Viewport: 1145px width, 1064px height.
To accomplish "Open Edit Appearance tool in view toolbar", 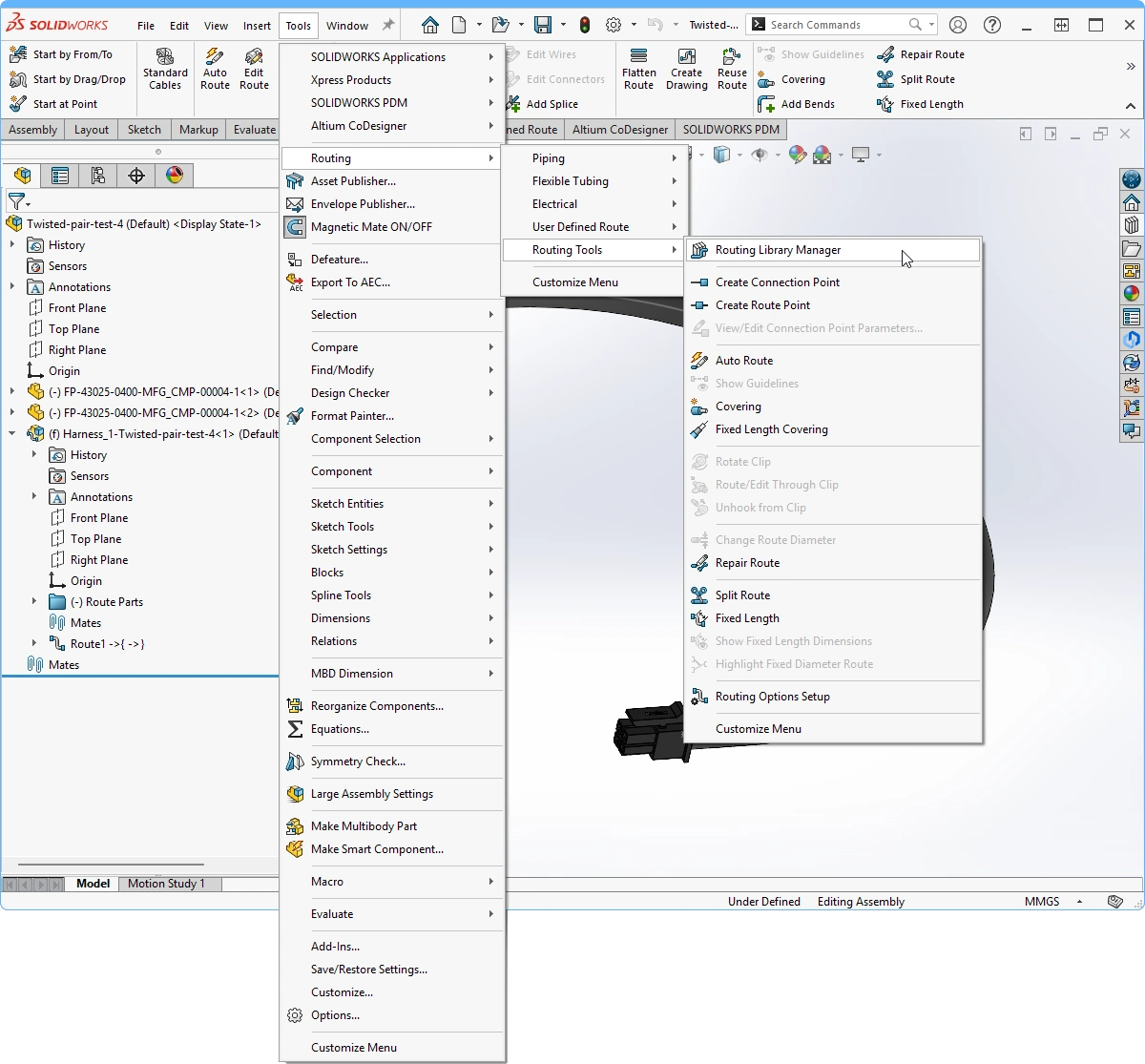I will 798,155.
